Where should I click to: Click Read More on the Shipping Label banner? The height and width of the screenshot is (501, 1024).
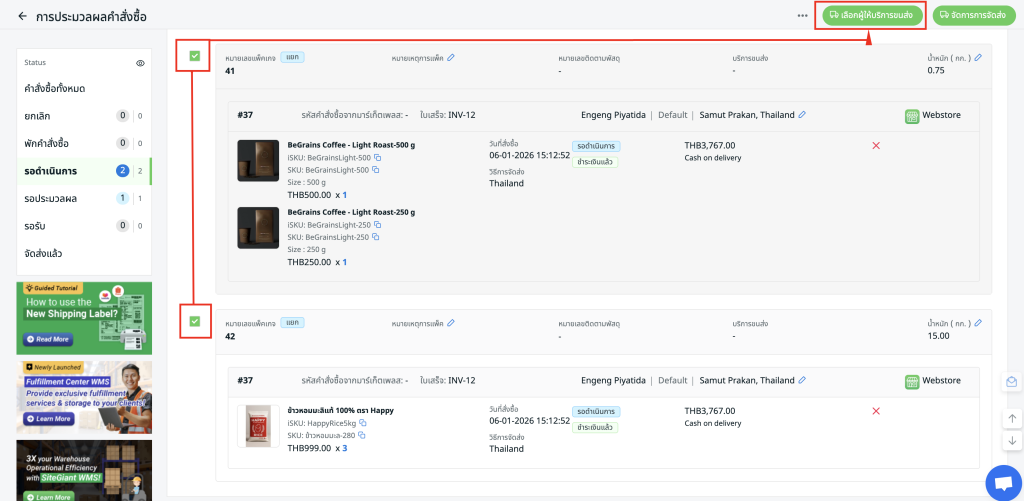point(48,340)
